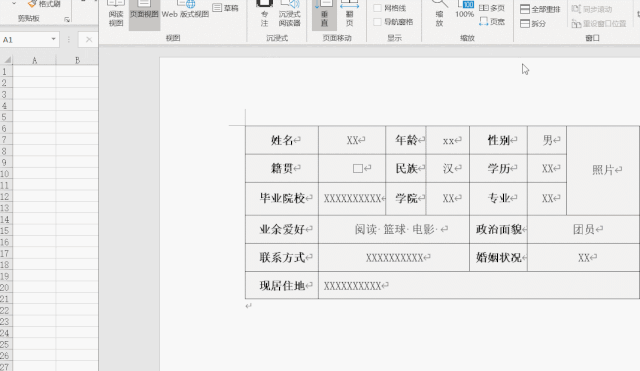Click the 现居住地 table cell
Viewport: 640px width, 371px height.
tap(282, 286)
